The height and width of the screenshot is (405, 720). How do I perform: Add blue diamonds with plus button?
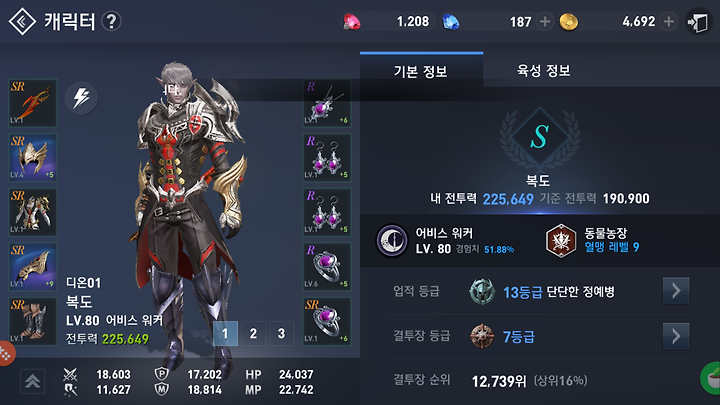545,22
